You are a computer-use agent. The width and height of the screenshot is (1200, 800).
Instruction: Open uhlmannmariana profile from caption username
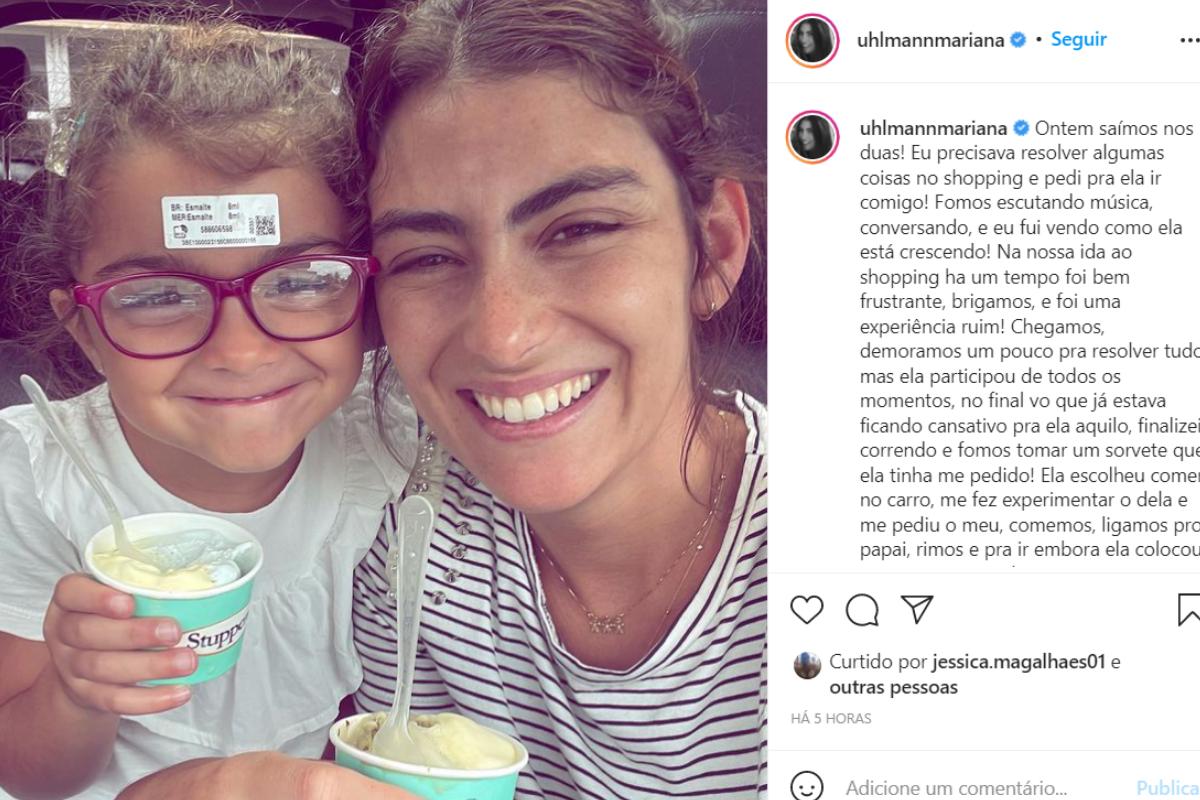[x=934, y=129]
